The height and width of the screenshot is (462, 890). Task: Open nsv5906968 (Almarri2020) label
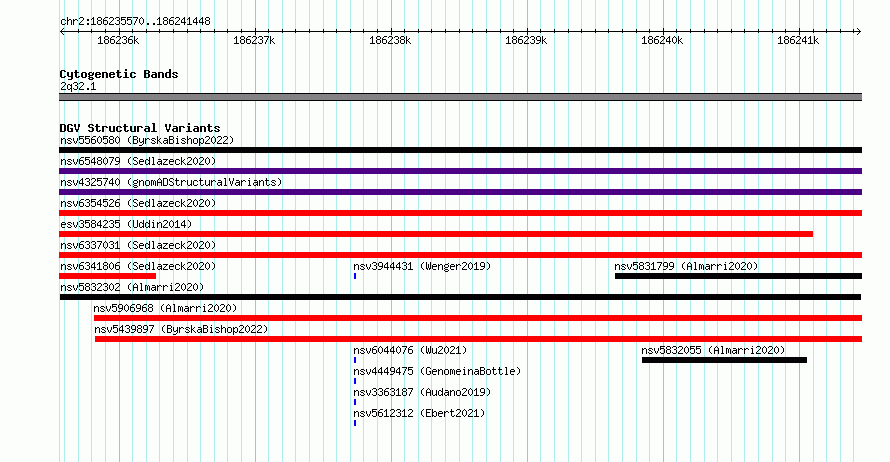pyautogui.click(x=165, y=308)
